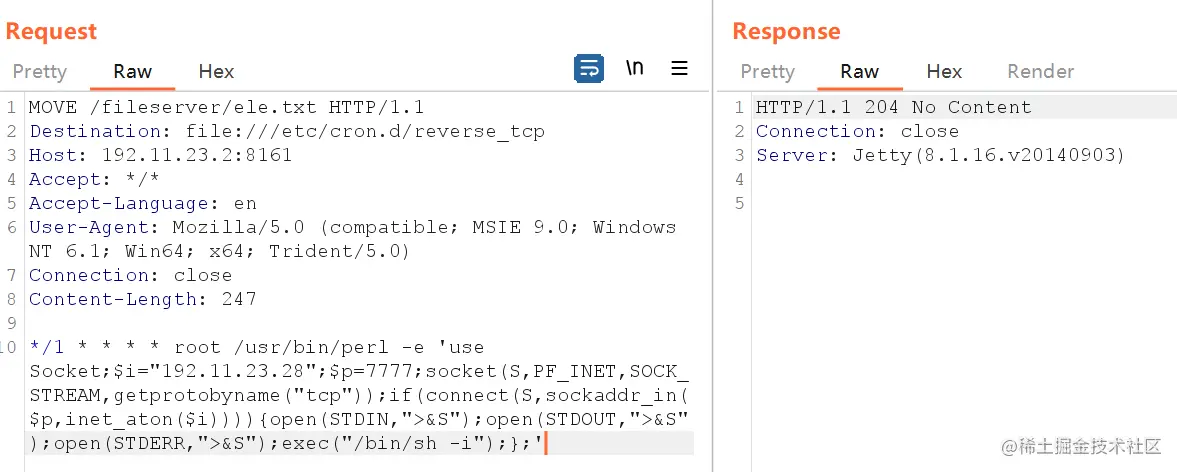Screen dimensions: 1177x472
Task: Click Connection: close in Request panel
Action: coord(131,275)
